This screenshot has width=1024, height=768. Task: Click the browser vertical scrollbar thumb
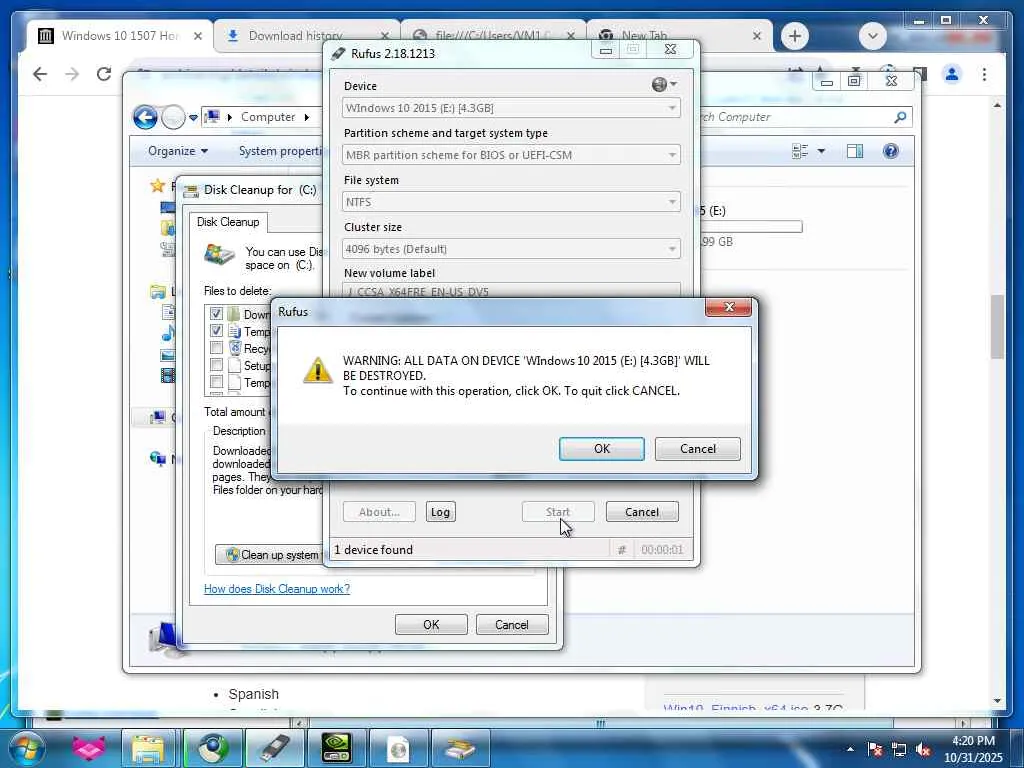[997, 327]
